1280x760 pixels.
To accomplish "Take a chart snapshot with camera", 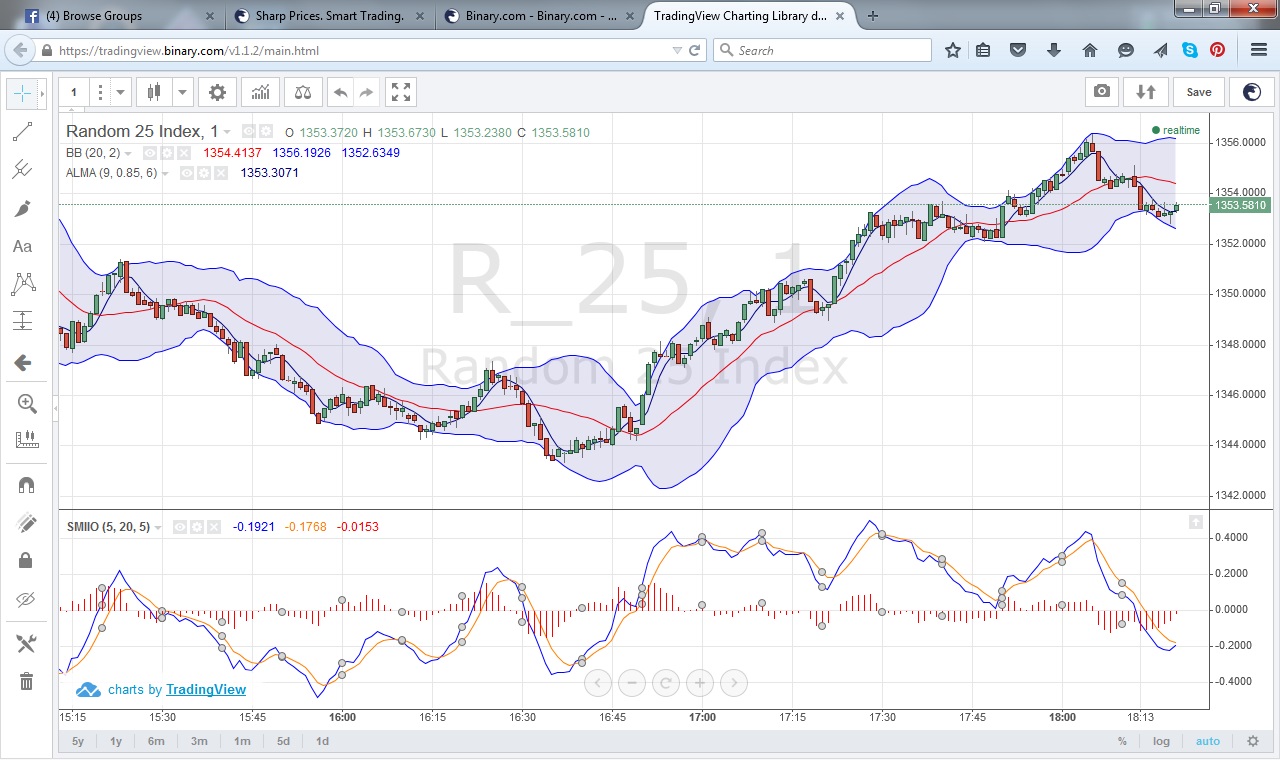I will pyautogui.click(x=1102, y=92).
